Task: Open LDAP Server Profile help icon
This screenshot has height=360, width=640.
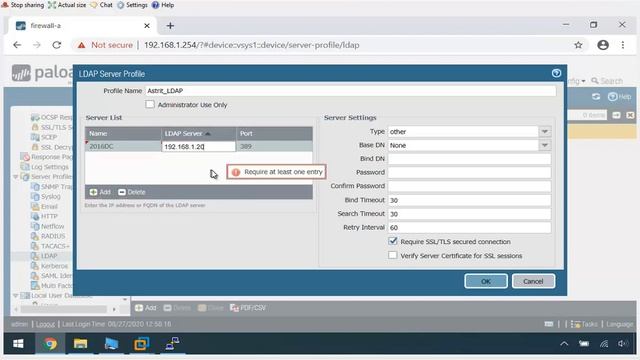Action: [x=556, y=73]
